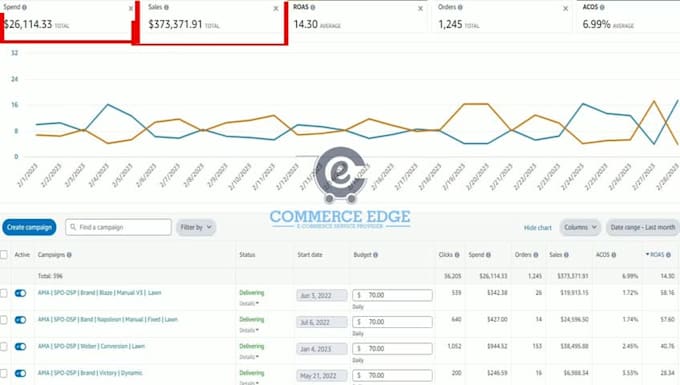Viewport: 680px width, 385px height.
Task: Click the info icon beside Sales metric card
Action: pos(166,7)
